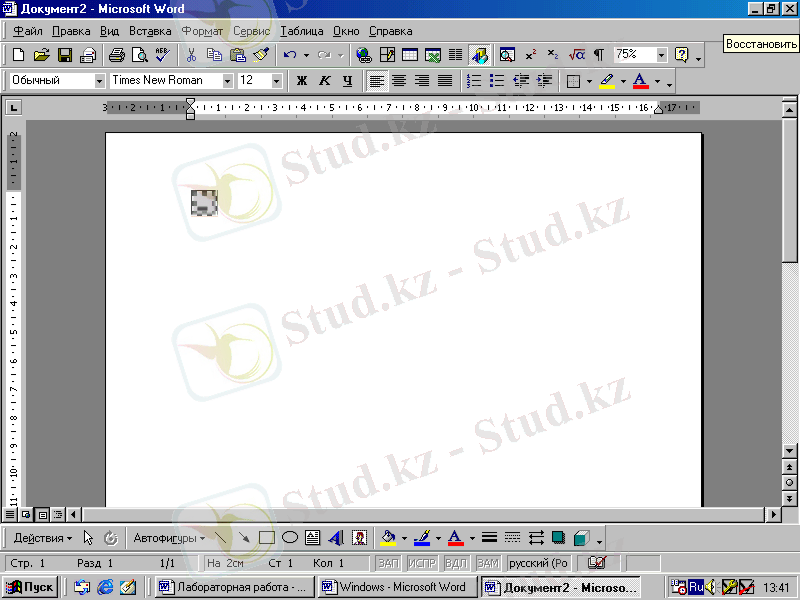Center the paragraph text
Viewport: 800px width, 600px height.
(399, 81)
